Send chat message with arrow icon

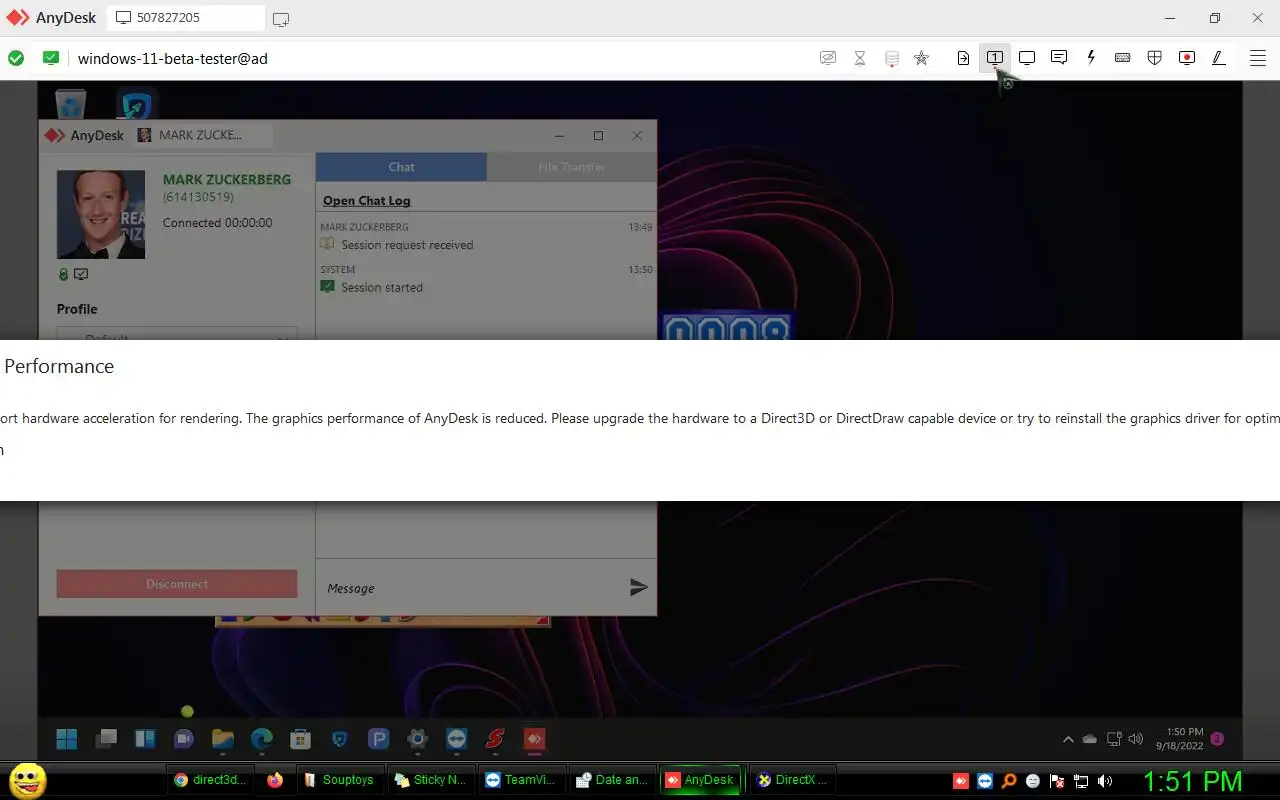[638, 588]
